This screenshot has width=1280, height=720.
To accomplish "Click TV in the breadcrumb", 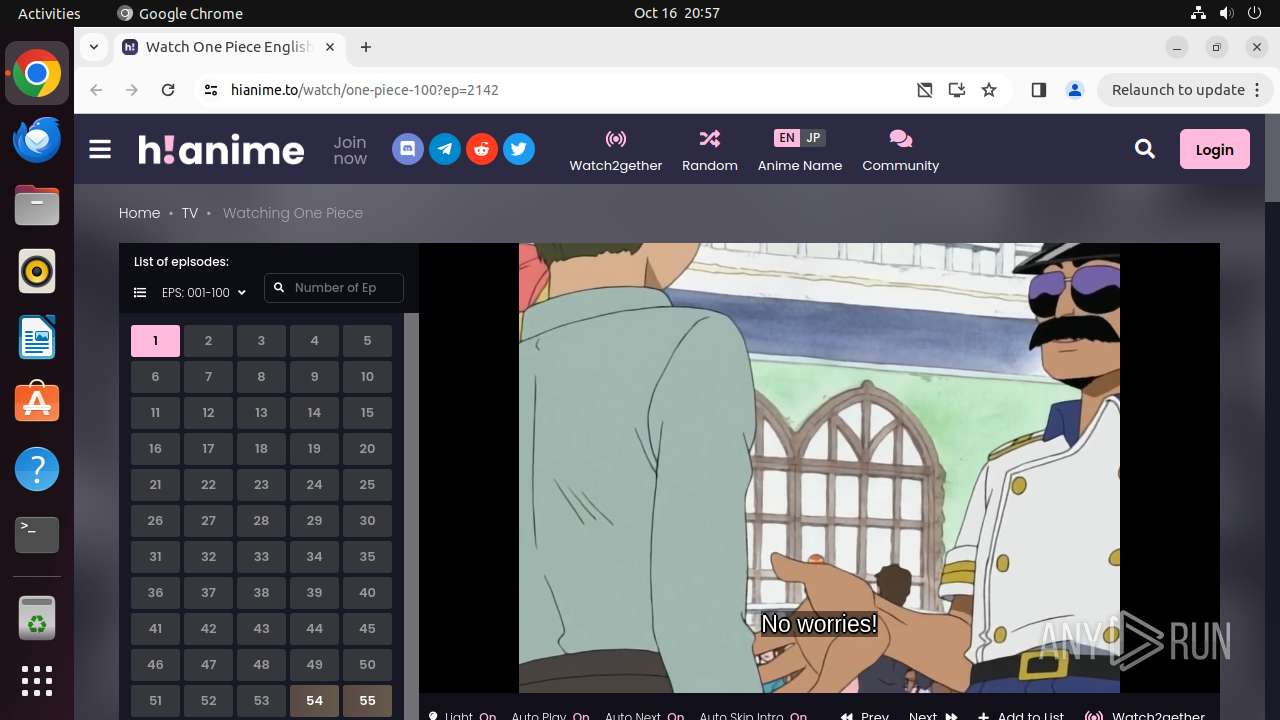I will [x=190, y=213].
